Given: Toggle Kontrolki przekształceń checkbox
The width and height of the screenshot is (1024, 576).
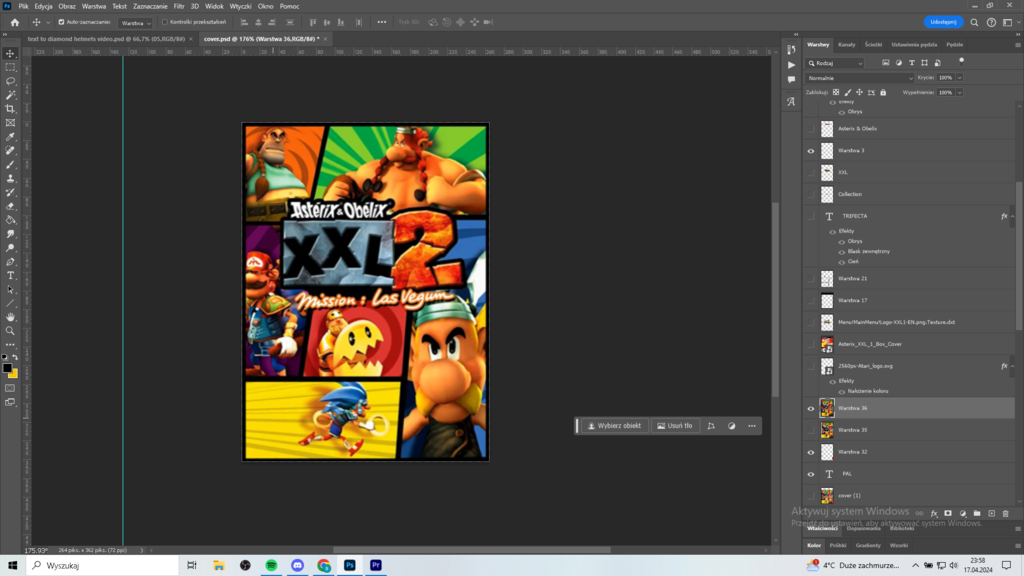Looking at the screenshot, I should point(165,22).
